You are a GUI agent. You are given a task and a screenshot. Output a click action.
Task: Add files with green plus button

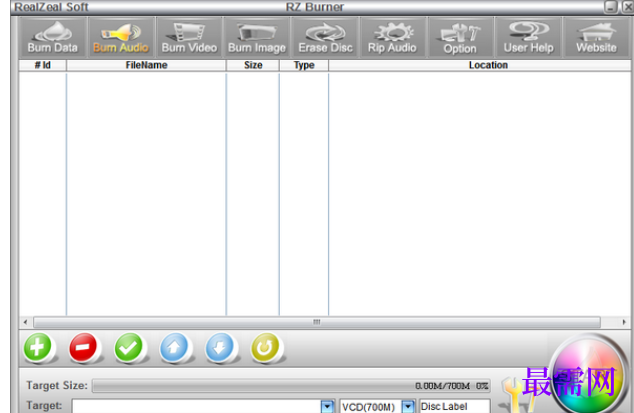[x=37, y=347]
